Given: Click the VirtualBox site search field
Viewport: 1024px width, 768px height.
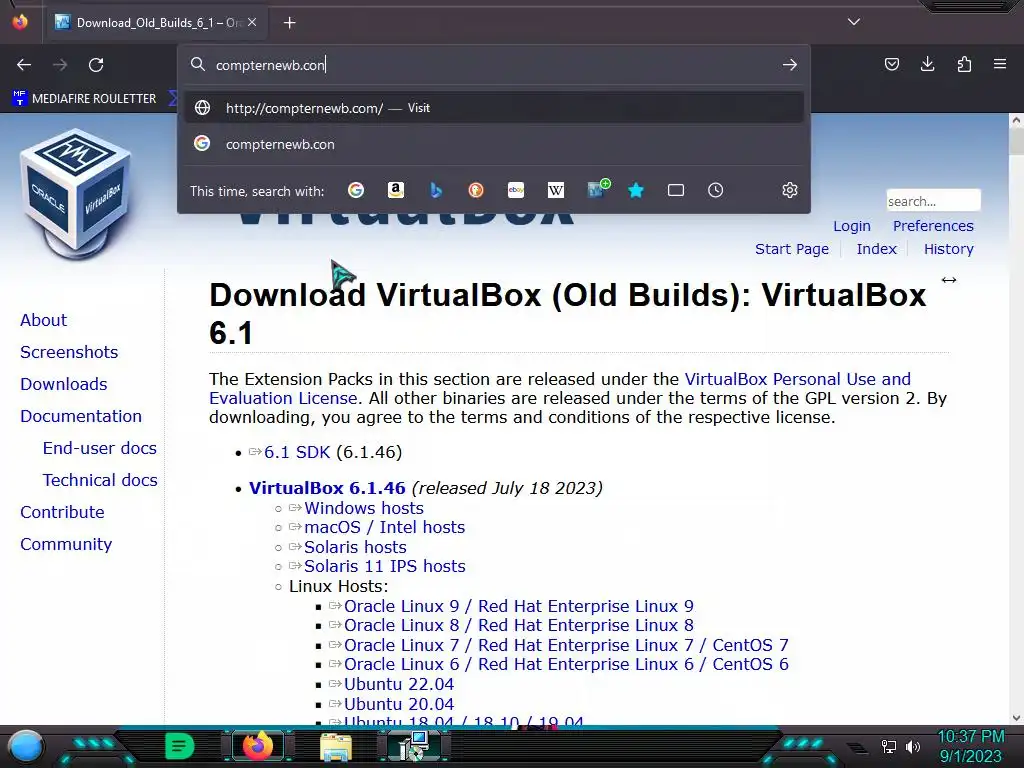Looking at the screenshot, I should pos(933,201).
